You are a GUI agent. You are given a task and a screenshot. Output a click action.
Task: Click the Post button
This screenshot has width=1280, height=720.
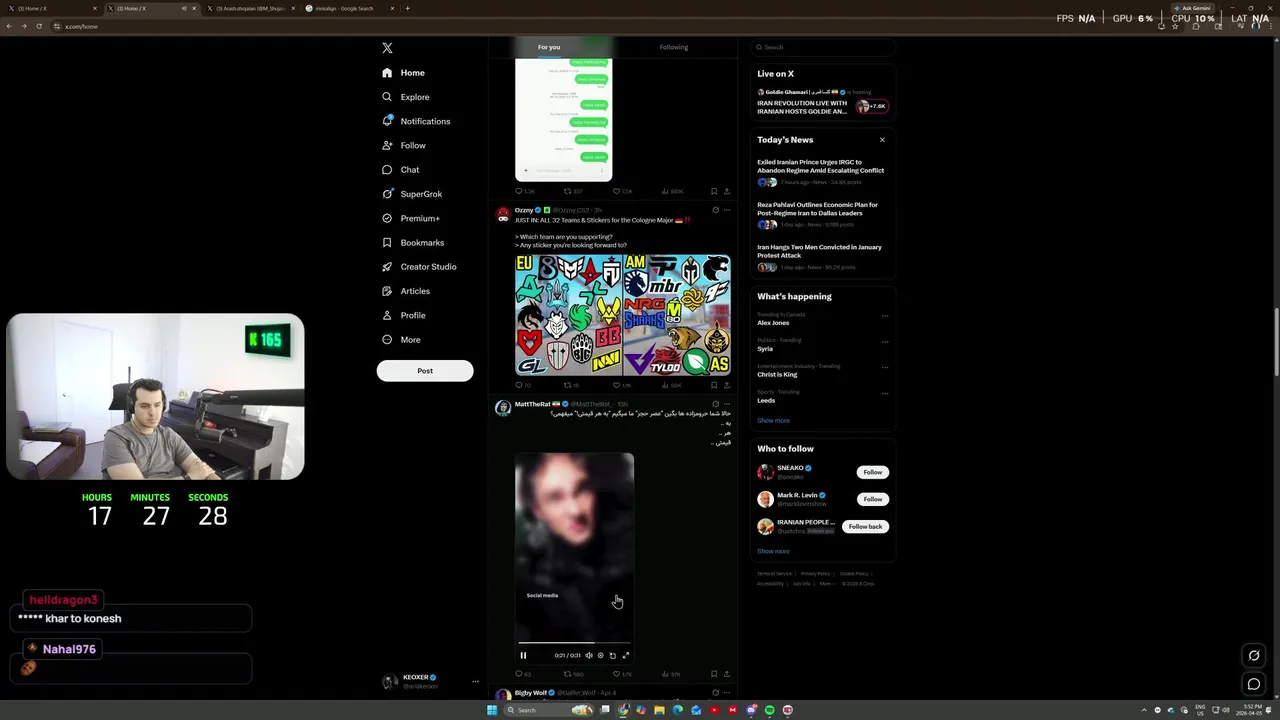(425, 371)
